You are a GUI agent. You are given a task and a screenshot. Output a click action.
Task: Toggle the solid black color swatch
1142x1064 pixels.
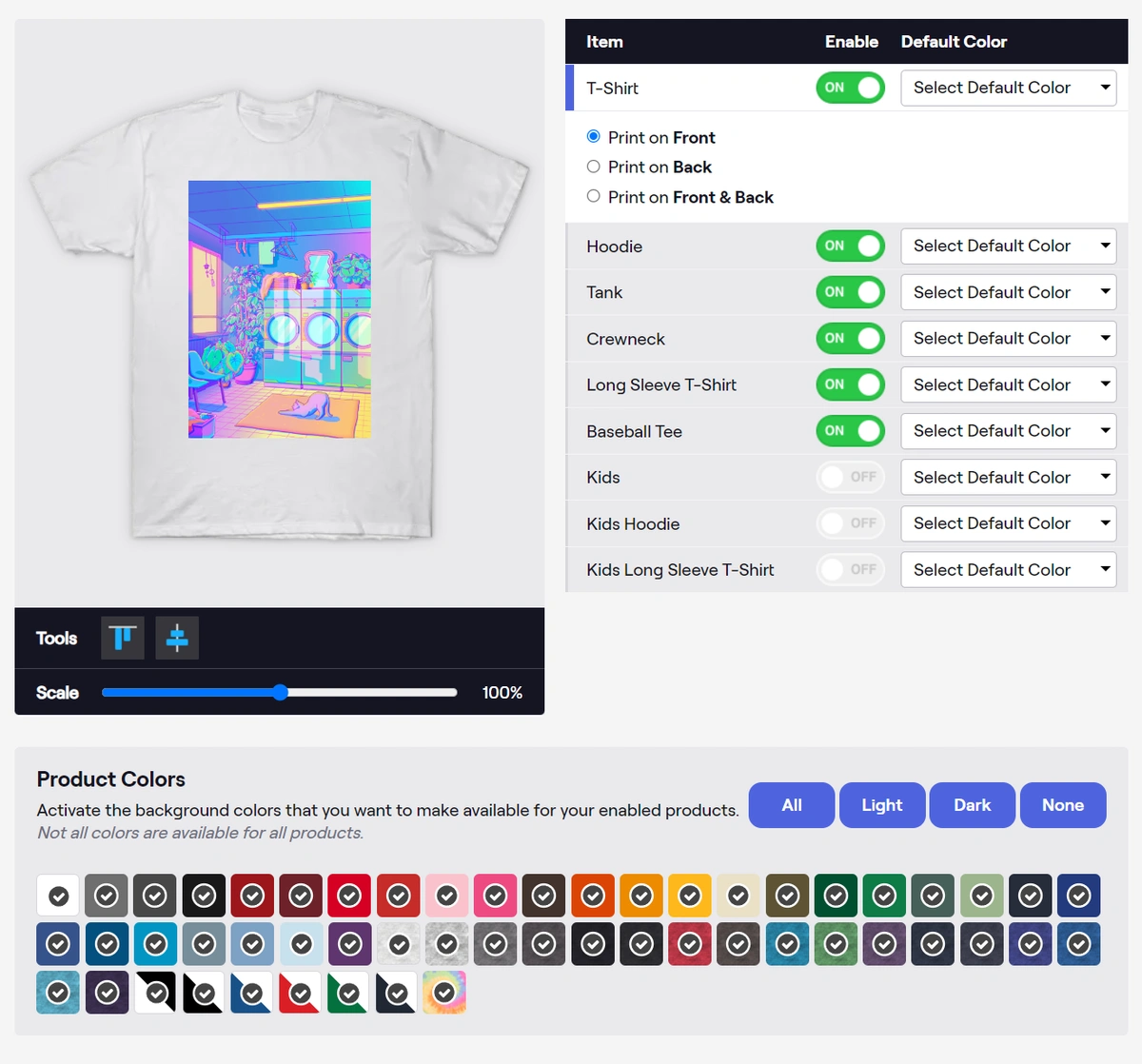(x=205, y=896)
